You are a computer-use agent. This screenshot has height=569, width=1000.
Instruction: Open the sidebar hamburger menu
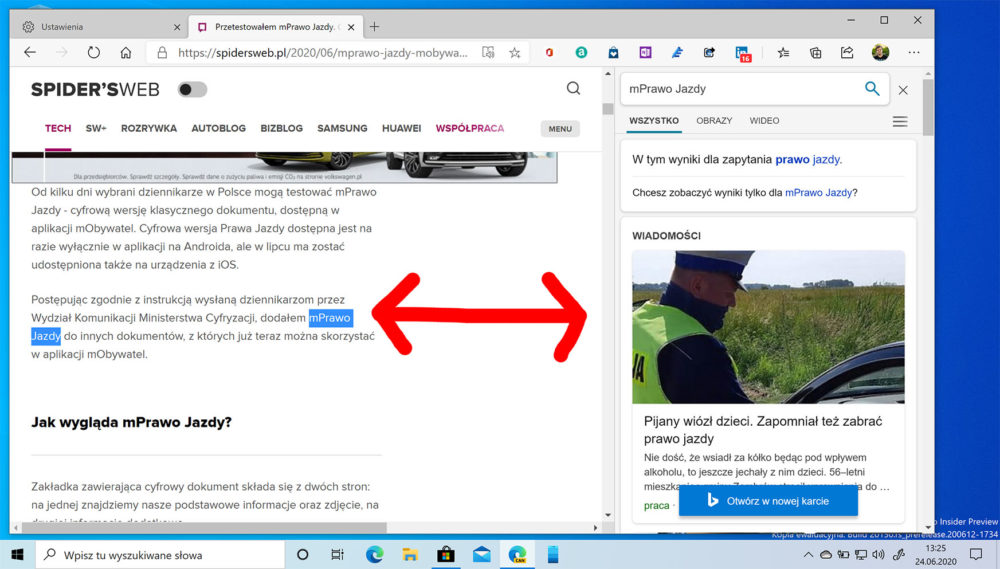900,121
